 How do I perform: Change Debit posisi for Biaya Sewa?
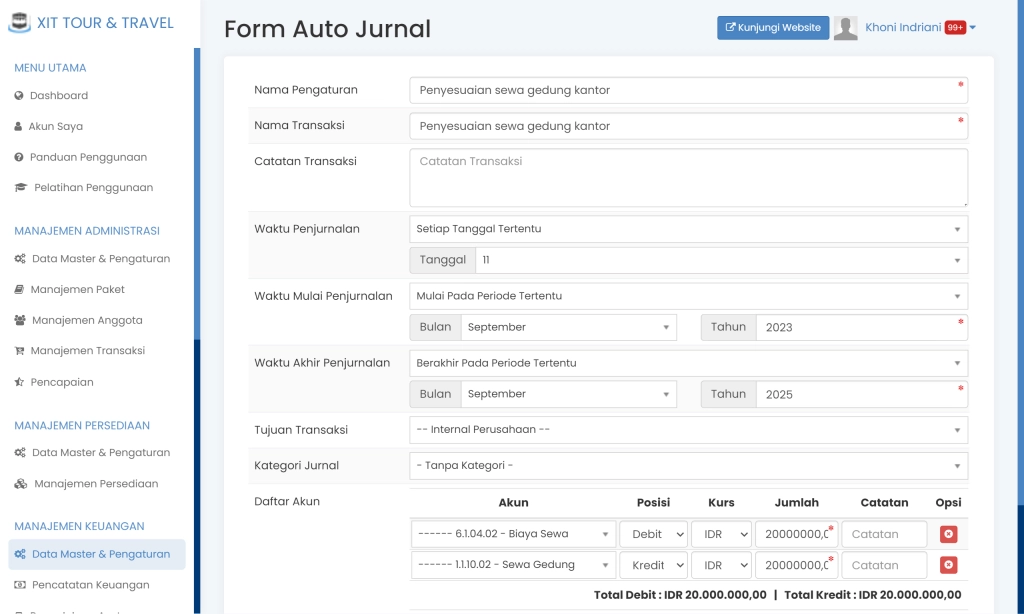point(652,533)
